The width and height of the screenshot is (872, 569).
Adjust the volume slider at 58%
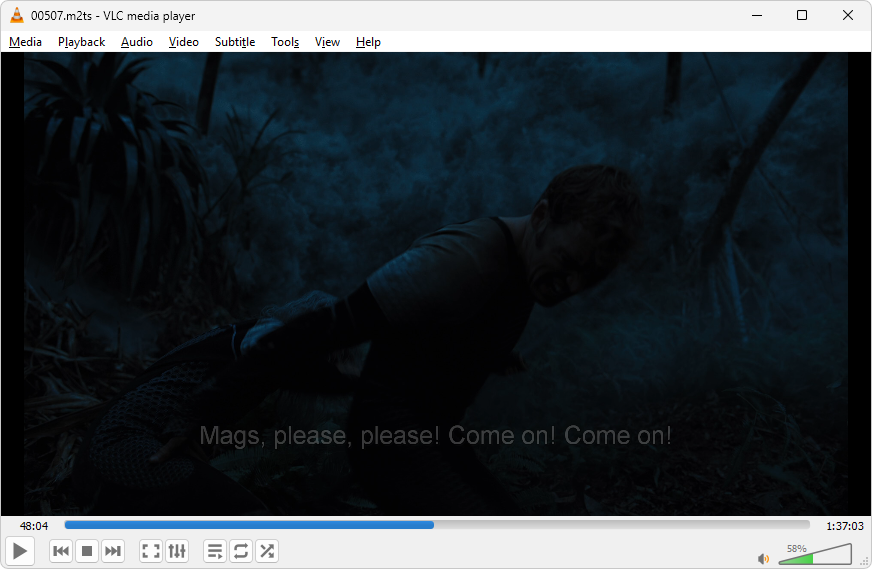pos(815,554)
